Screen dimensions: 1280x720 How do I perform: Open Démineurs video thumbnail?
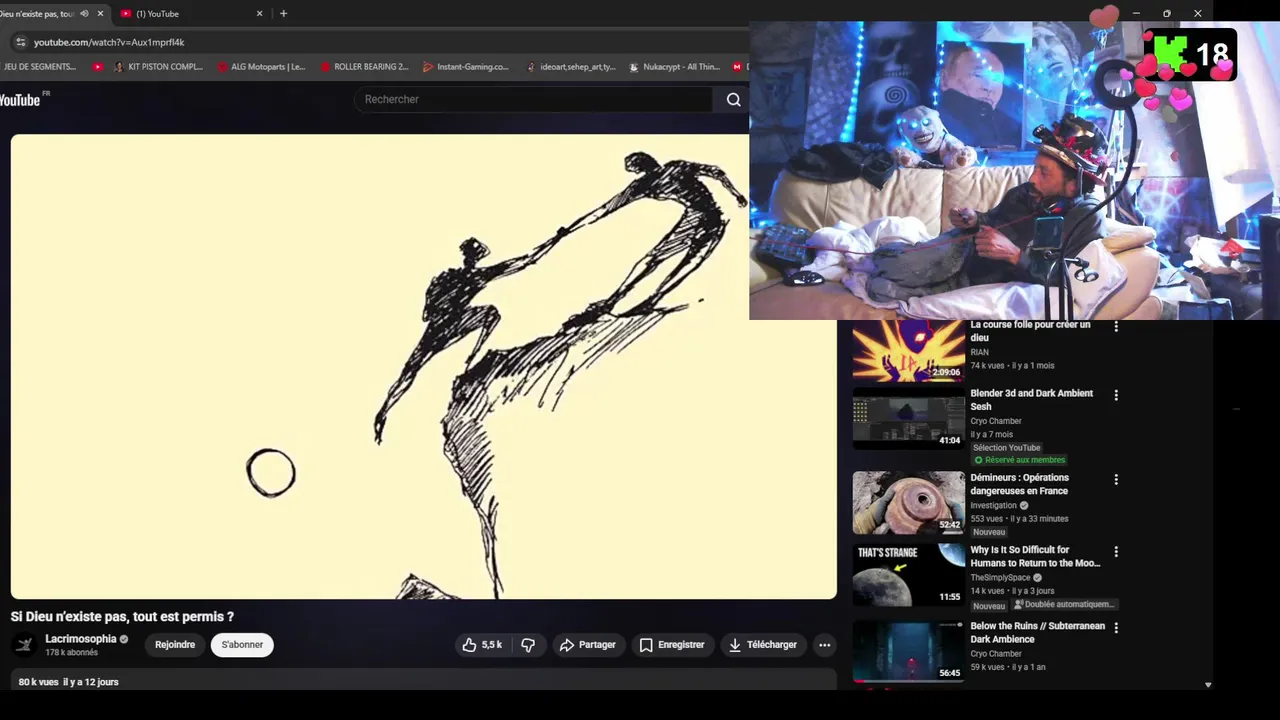(x=908, y=503)
